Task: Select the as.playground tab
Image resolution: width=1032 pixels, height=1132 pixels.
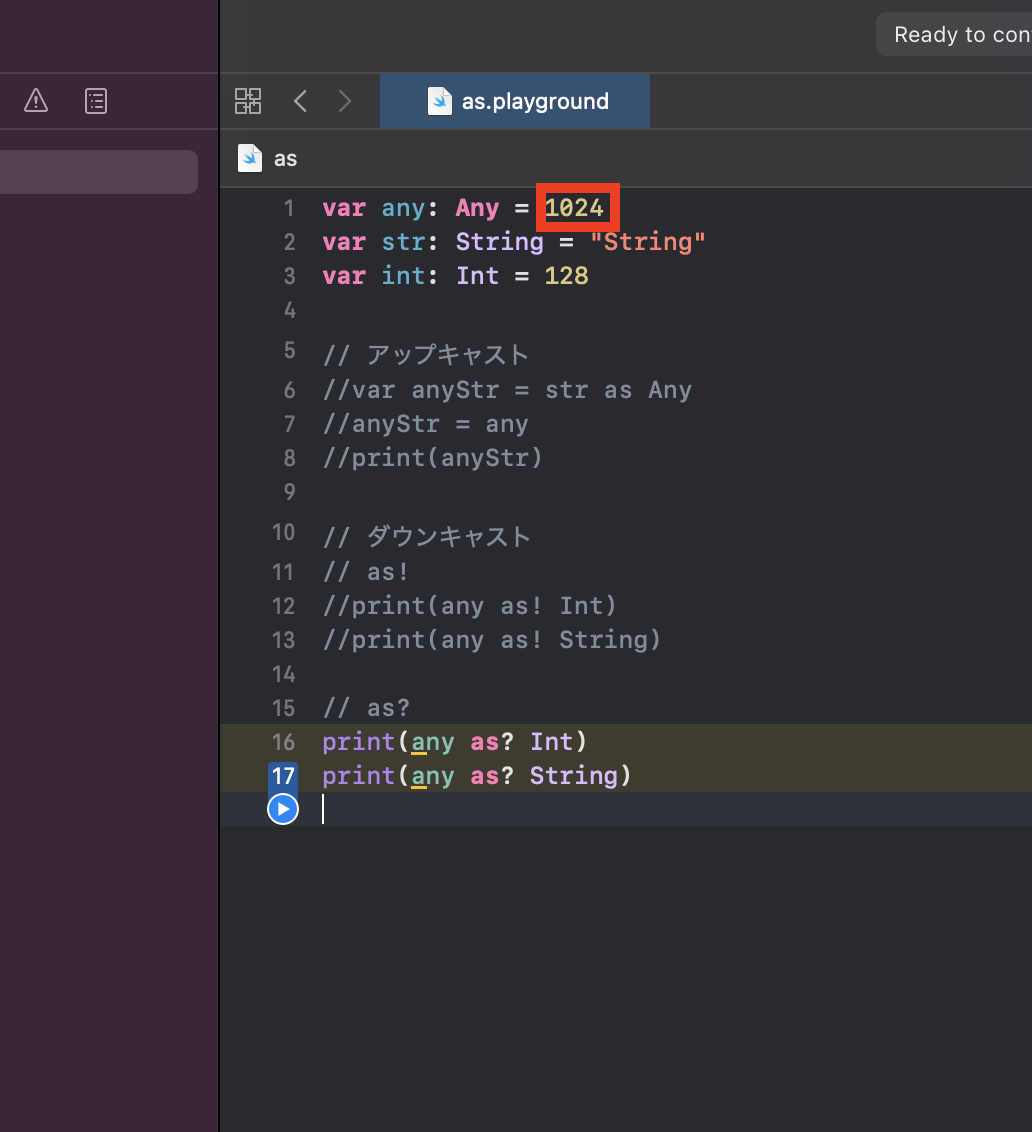Action: (x=515, y=101)
